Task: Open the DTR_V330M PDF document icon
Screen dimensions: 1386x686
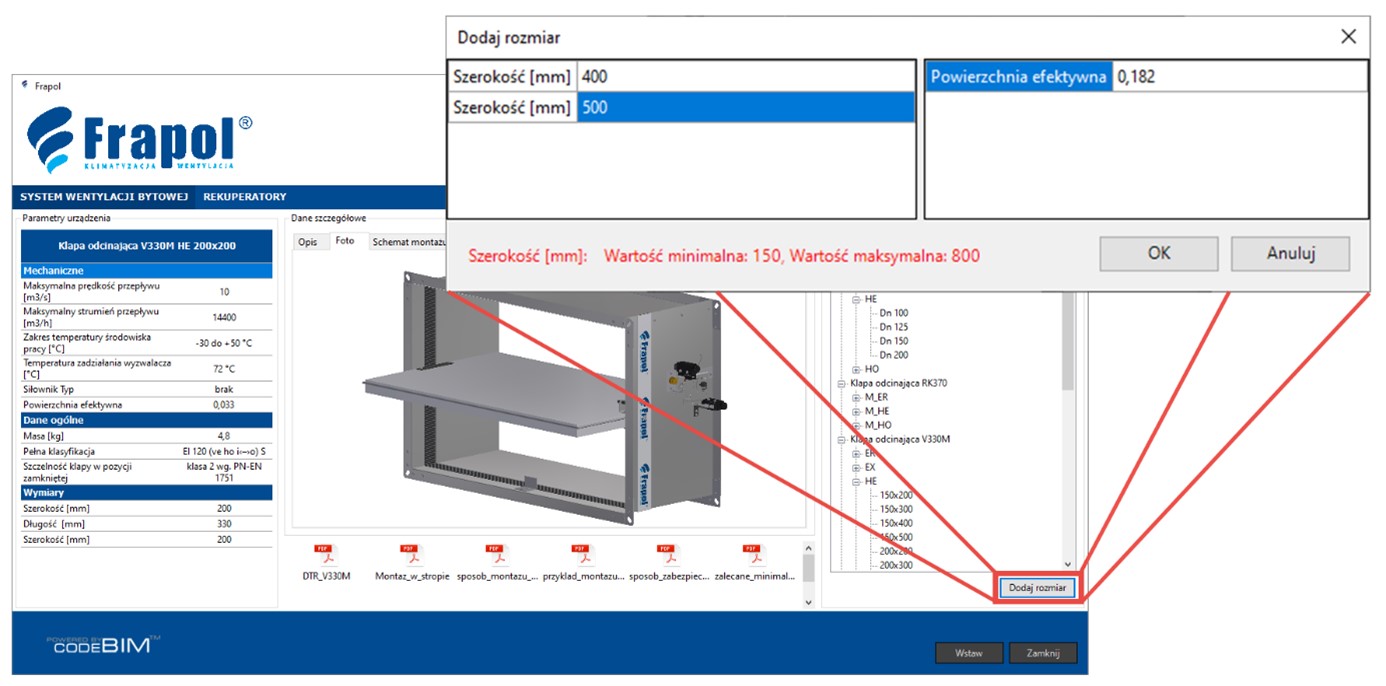Action: click(x=325, y=556)
